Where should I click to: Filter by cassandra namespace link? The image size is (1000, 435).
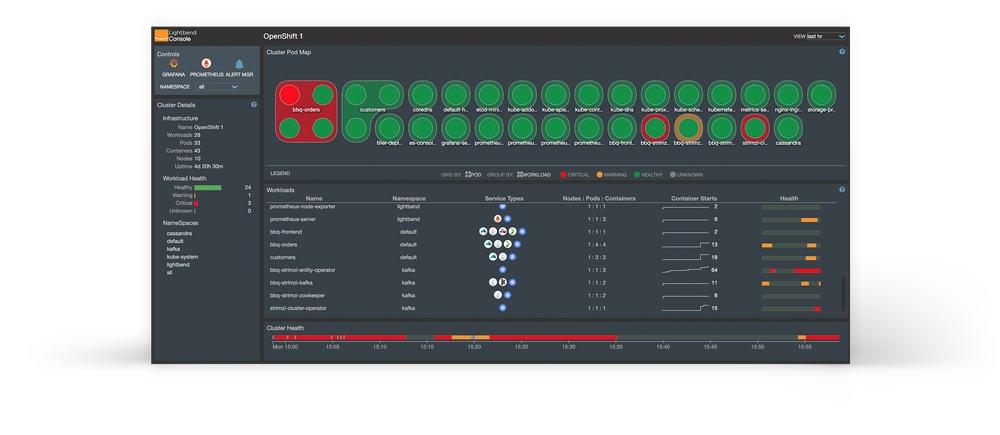click(x=179, y=233)
